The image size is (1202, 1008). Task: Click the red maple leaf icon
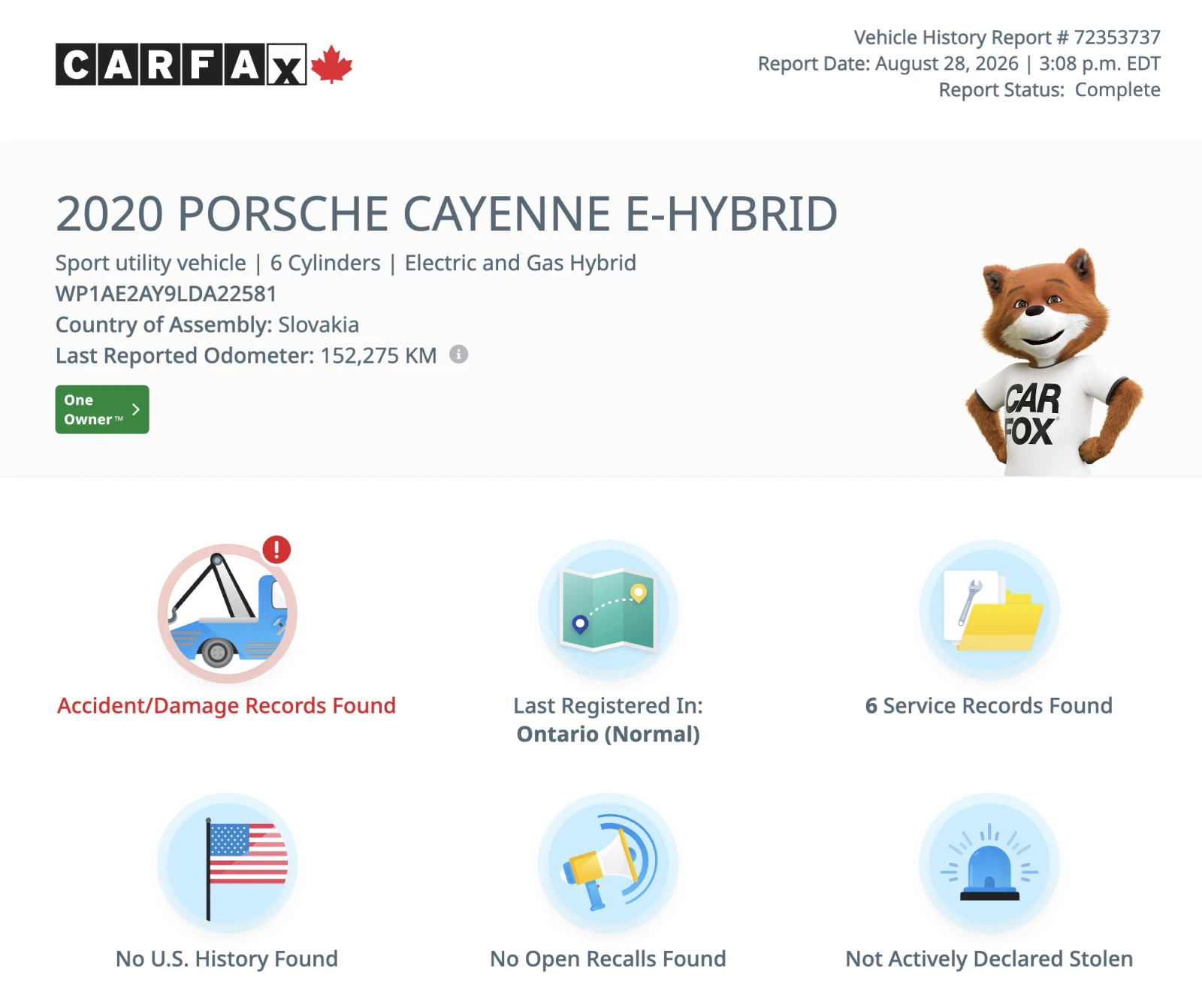pos(331,65)
